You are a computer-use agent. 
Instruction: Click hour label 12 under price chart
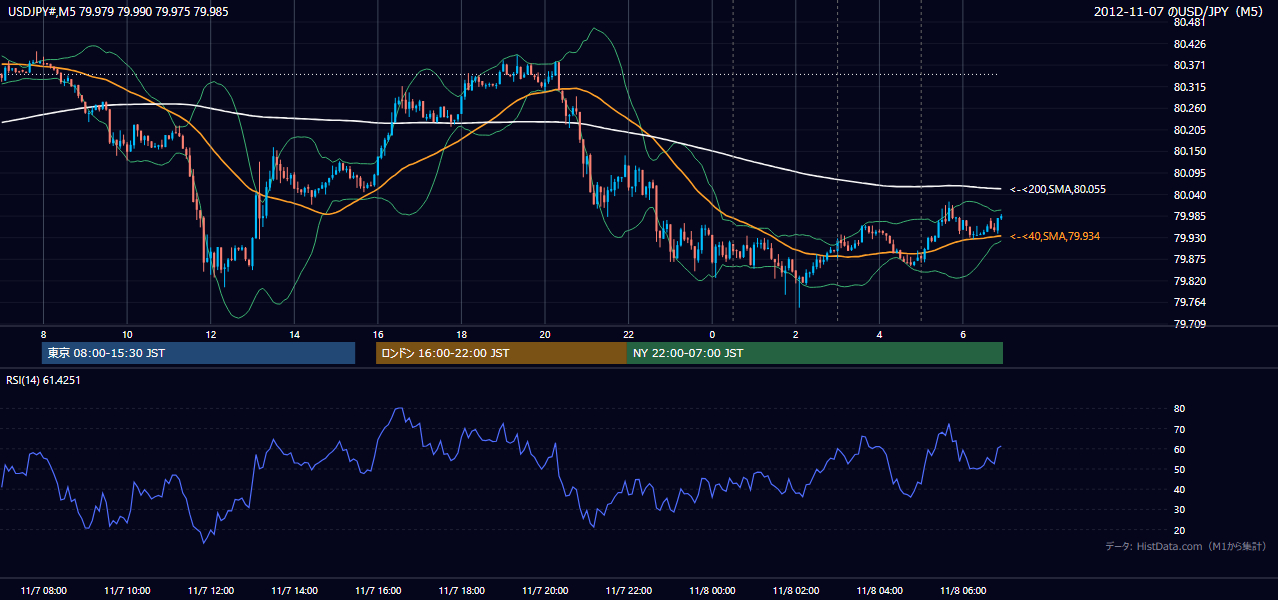[x=210, y=334]
